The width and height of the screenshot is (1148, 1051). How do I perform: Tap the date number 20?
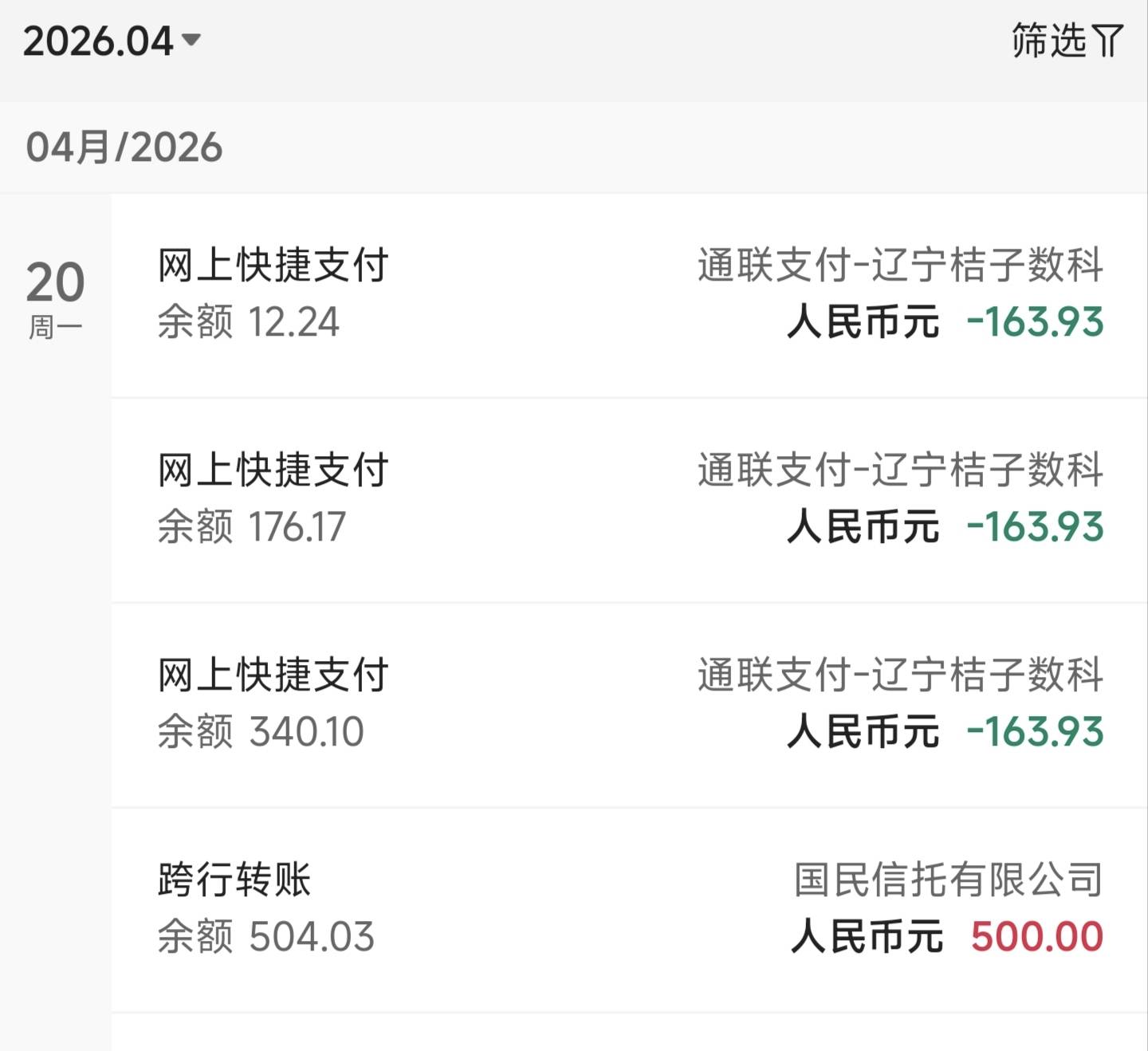pyautogui.click(x=55, y=282)
